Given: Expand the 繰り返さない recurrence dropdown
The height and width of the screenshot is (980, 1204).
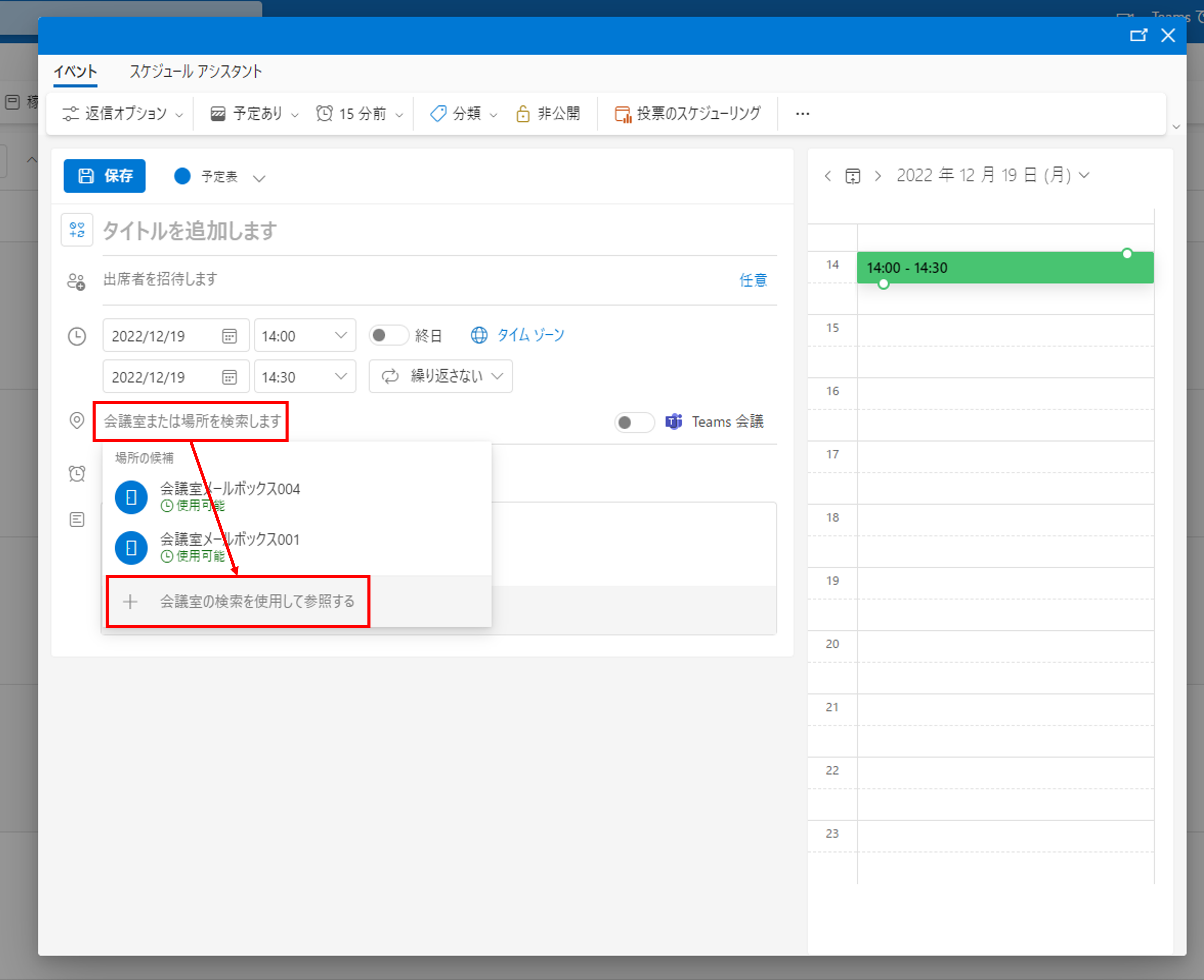Looking at the screenshot, I should [440, 377].
